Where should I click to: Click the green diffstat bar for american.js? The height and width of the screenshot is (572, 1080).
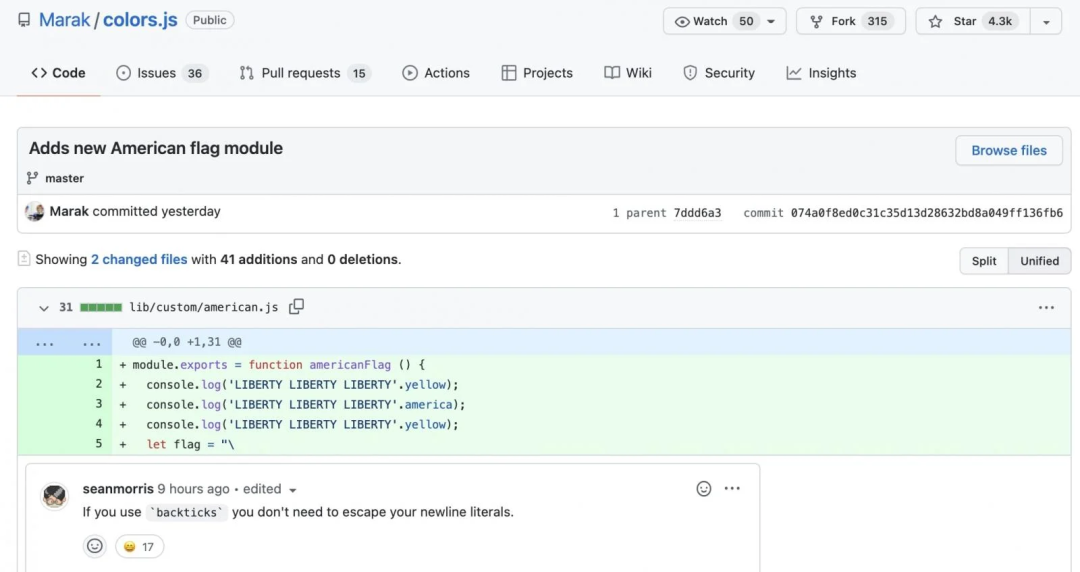click(101, 307)
